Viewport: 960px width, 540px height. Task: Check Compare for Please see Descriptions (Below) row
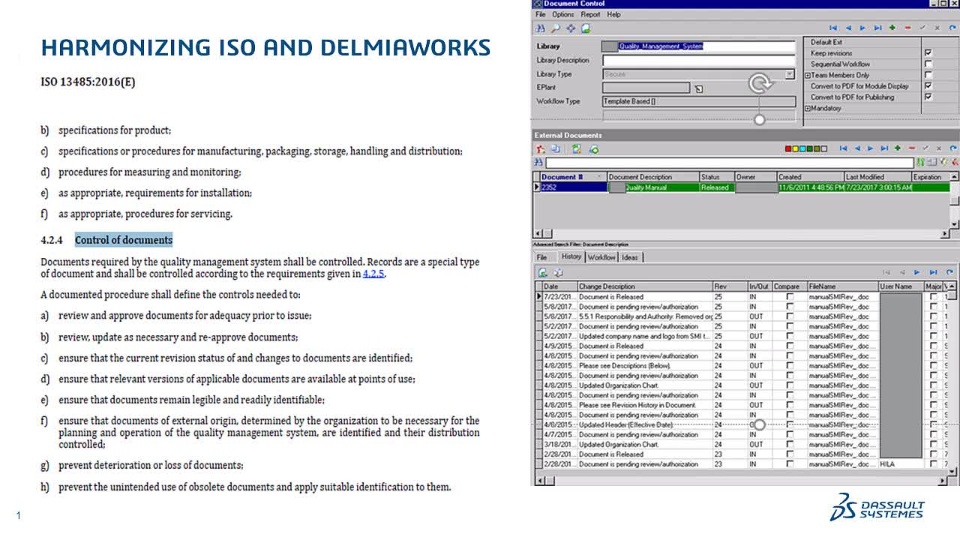pyautogui.click(x=790, y=366)
